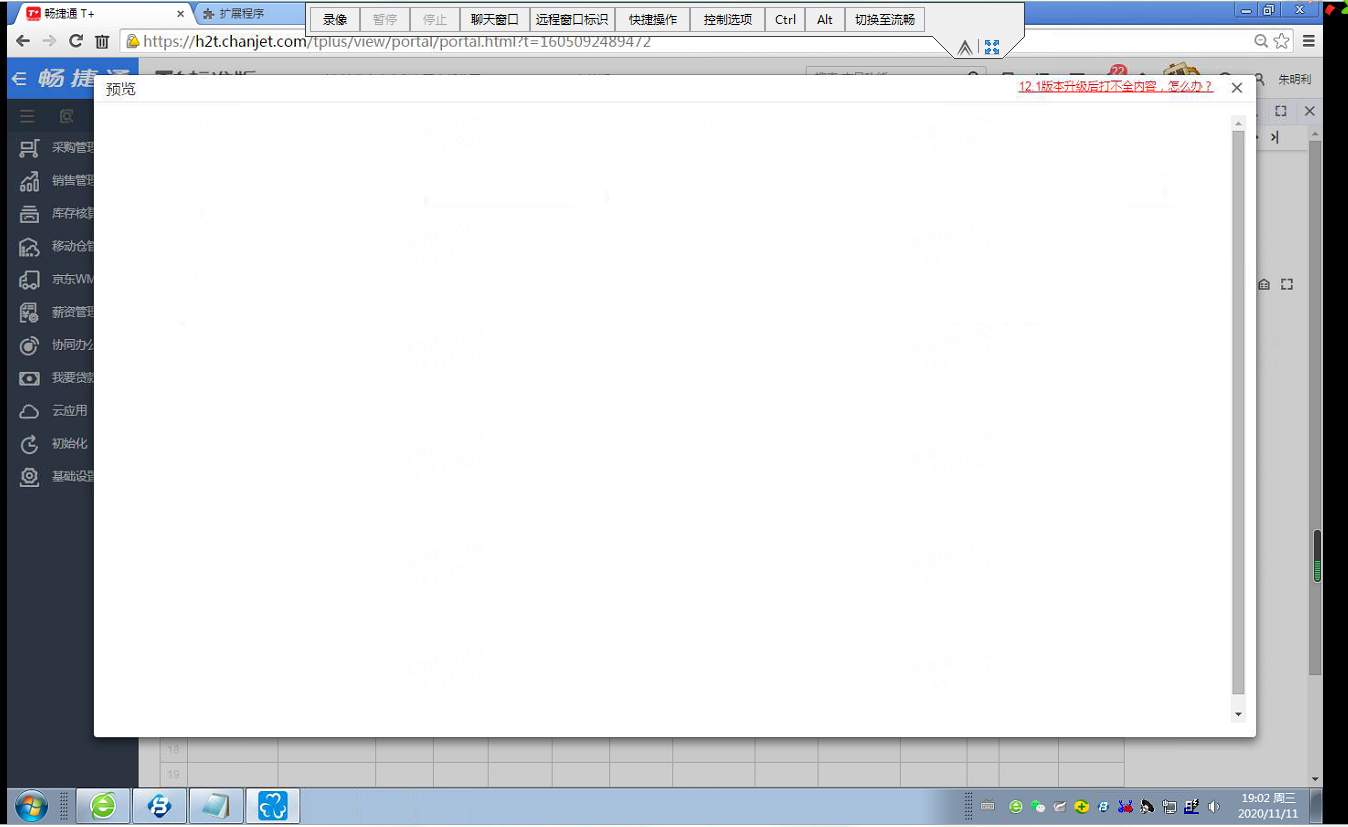Reload the page with the refresh icon
The height and width of the screenshot is (827, 1348).
(x=76, y=41)
